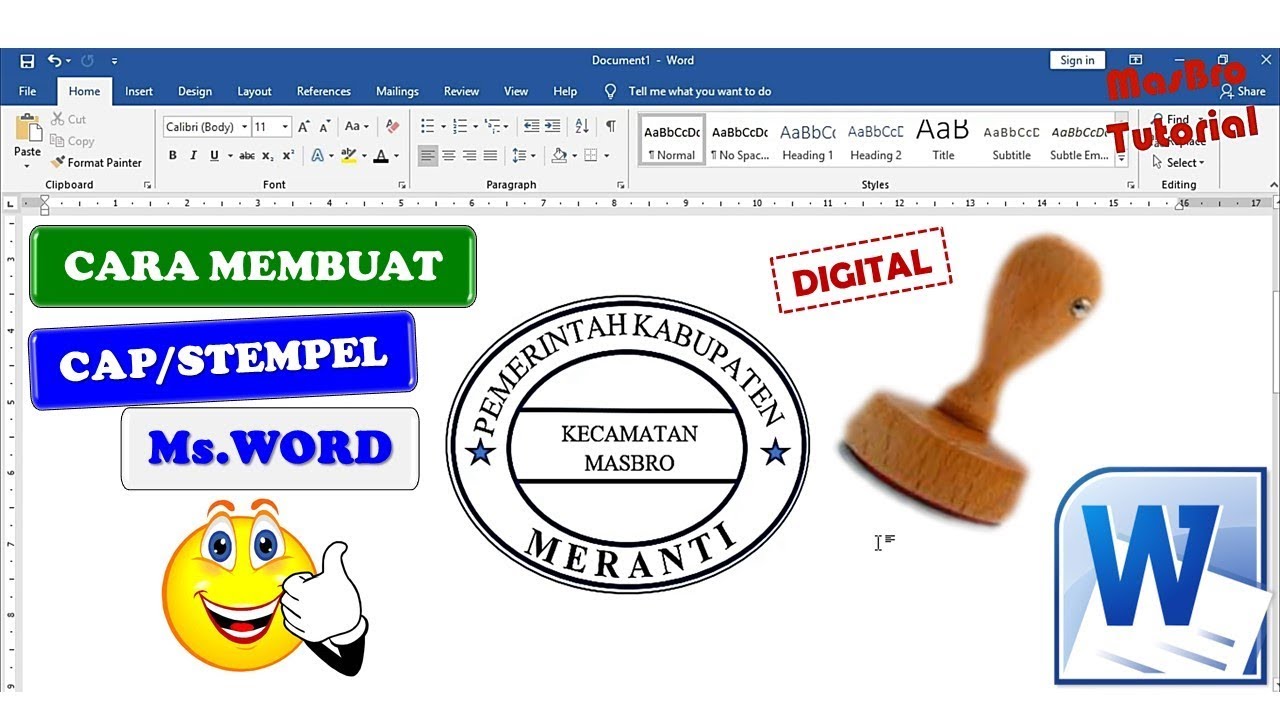Open the Help tab
1280x720 pixels.
click(x=565, y=91)
